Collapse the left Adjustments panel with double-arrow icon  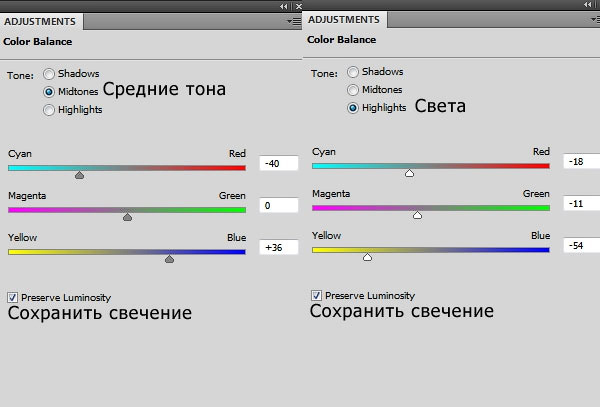coord(284,6)
